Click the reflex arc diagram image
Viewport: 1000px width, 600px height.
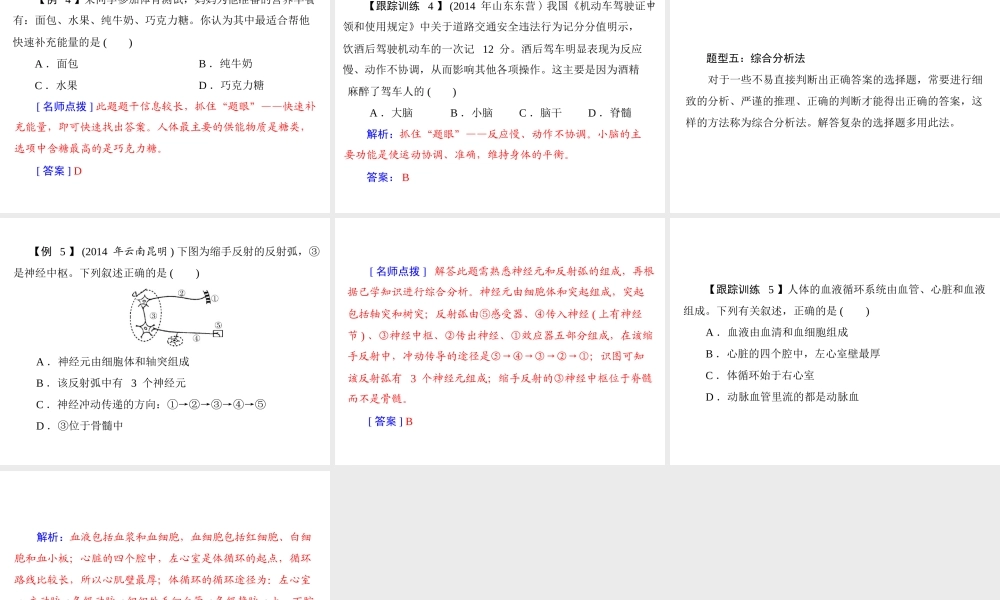point(177,317)
